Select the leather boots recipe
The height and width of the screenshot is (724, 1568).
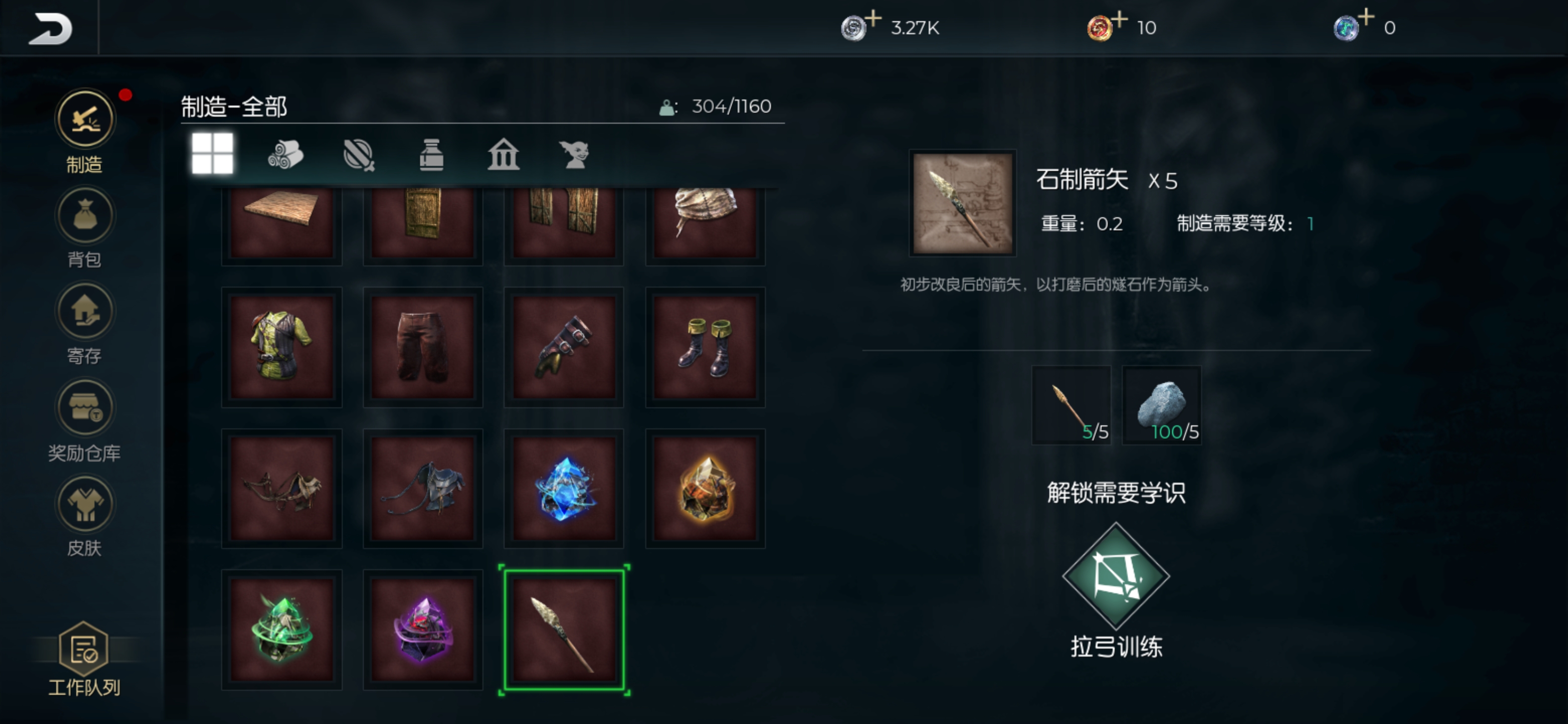[705, 347]
